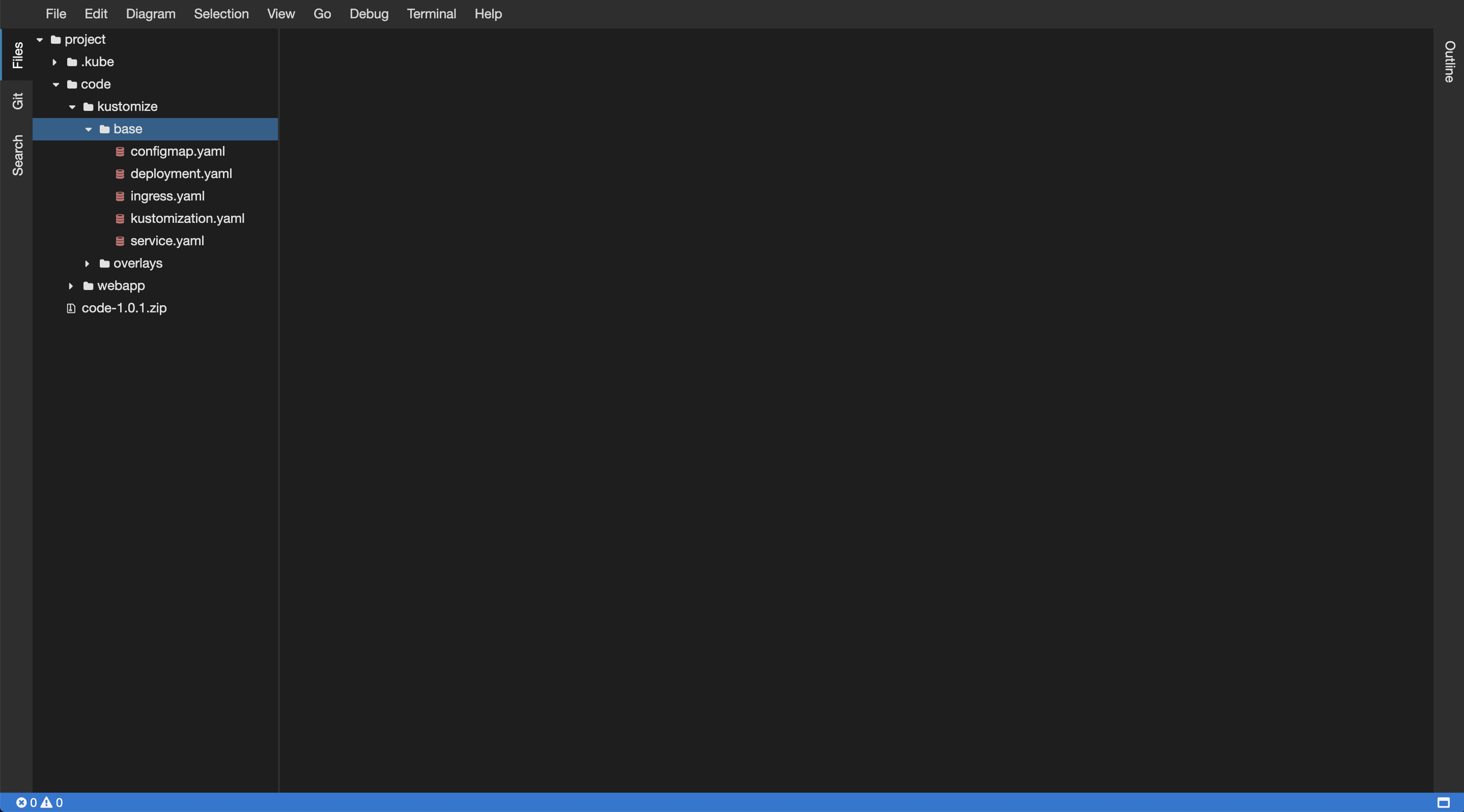The image size is (1464, 812).
Task: Collapse the kustomize folder arrow
Action: pyautogui.click(x=72, y=107)
